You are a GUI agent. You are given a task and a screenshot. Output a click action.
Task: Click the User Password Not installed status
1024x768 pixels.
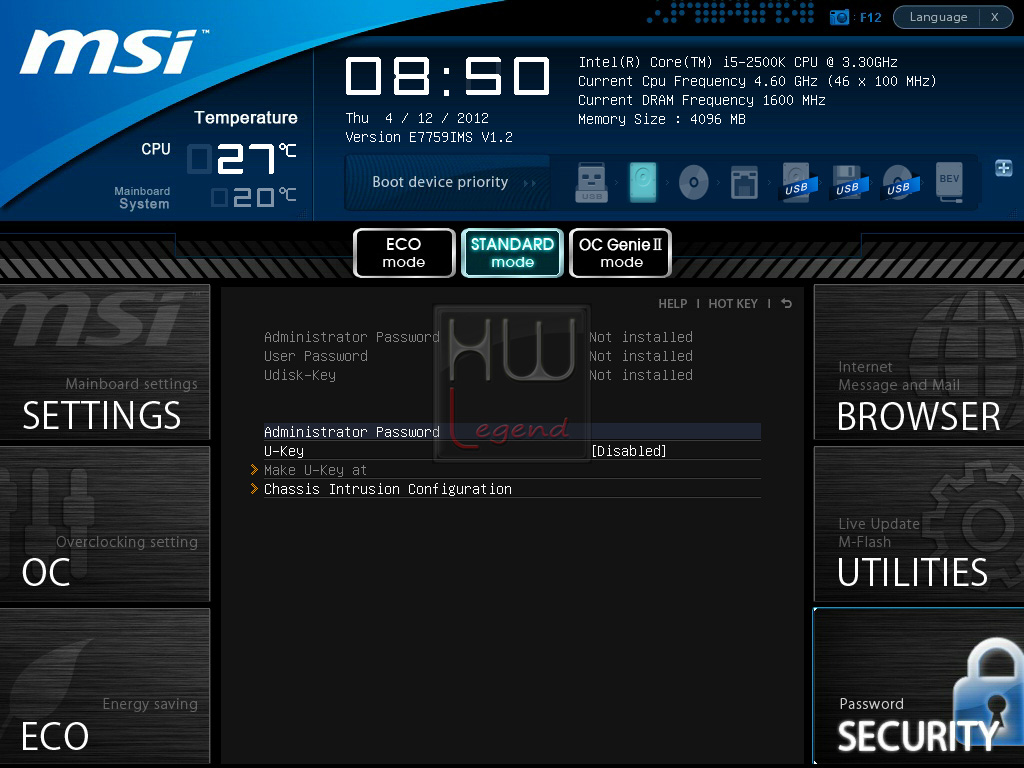click(641, 356)
